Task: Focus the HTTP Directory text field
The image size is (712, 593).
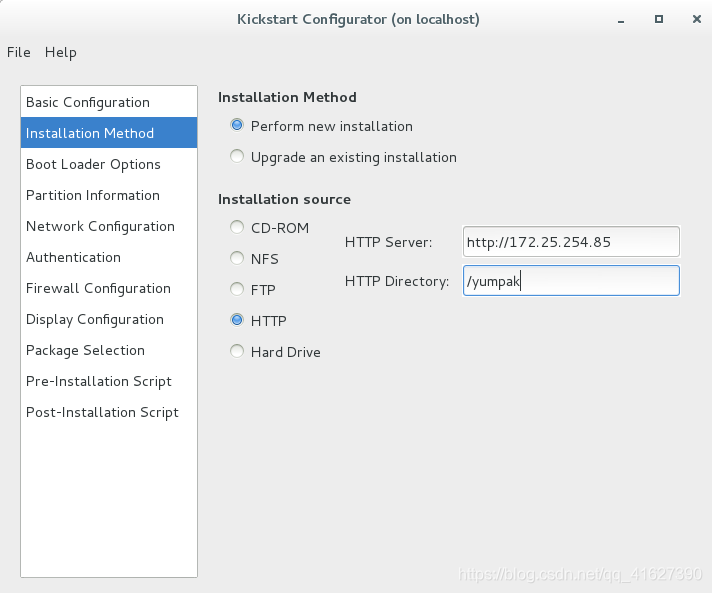Action: [x=571, y=281]
